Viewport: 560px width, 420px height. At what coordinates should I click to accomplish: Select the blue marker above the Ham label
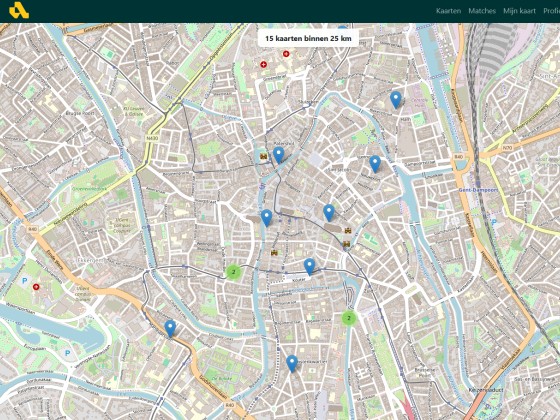pyautogui.click(x=396, y=100)
